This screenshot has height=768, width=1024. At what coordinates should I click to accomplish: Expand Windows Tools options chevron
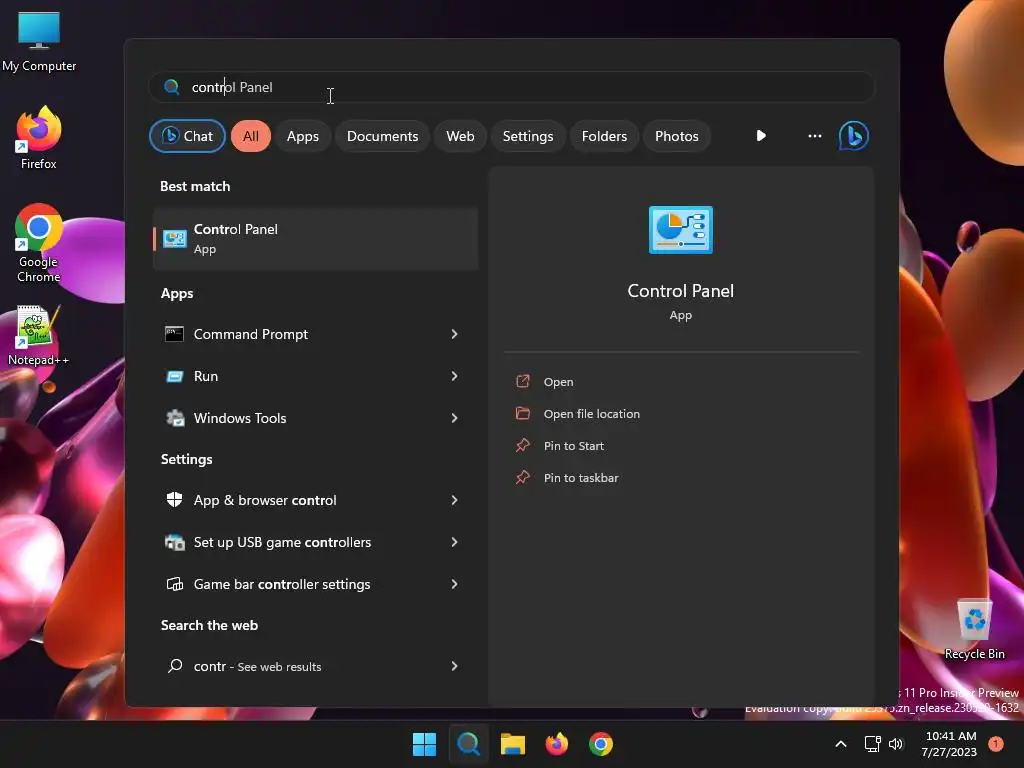pyautogui.click(x=455, y=418)
